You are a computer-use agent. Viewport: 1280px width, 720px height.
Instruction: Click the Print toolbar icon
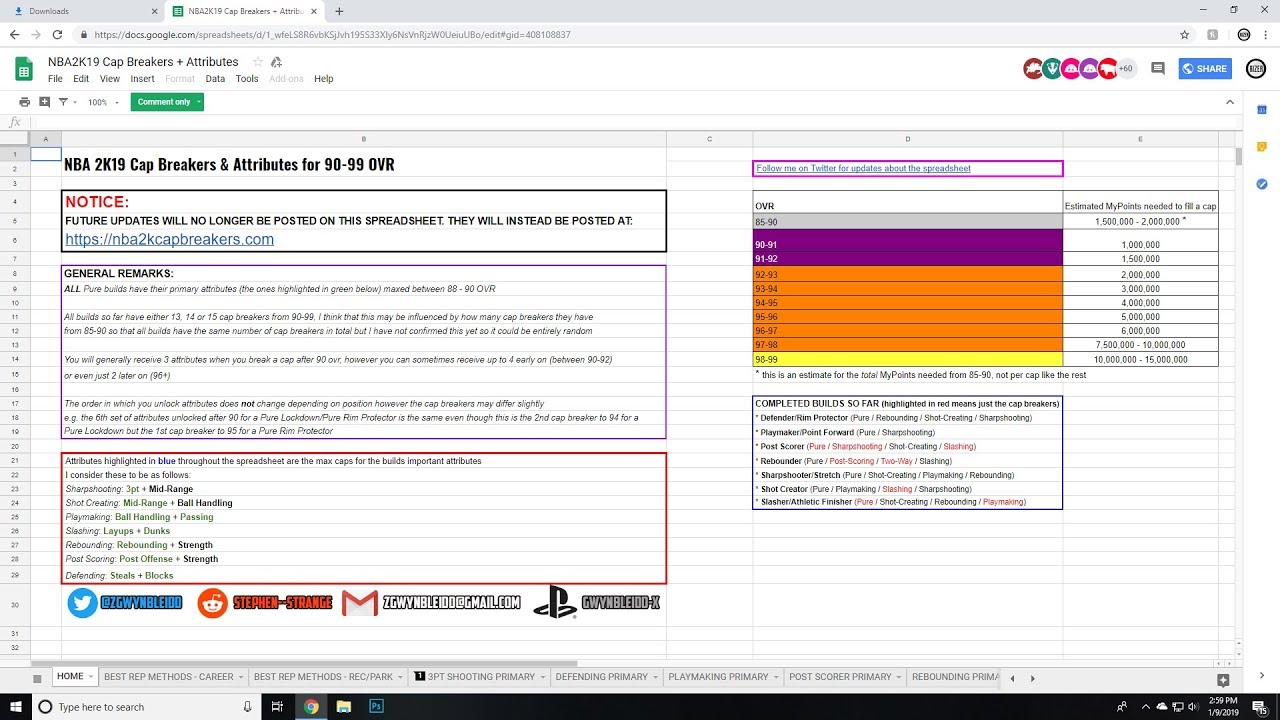click(x=25, y=102)
